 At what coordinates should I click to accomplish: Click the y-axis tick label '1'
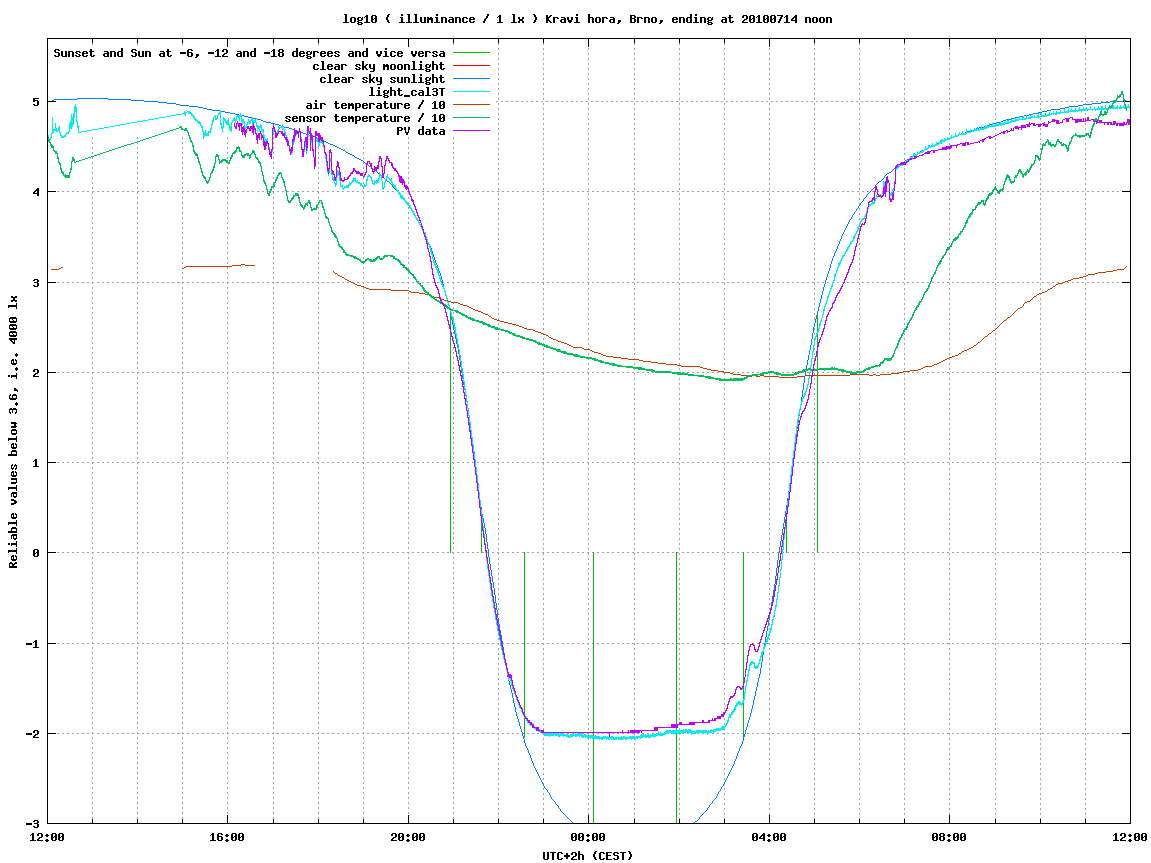pyautogui.click(x=36, y=463)
